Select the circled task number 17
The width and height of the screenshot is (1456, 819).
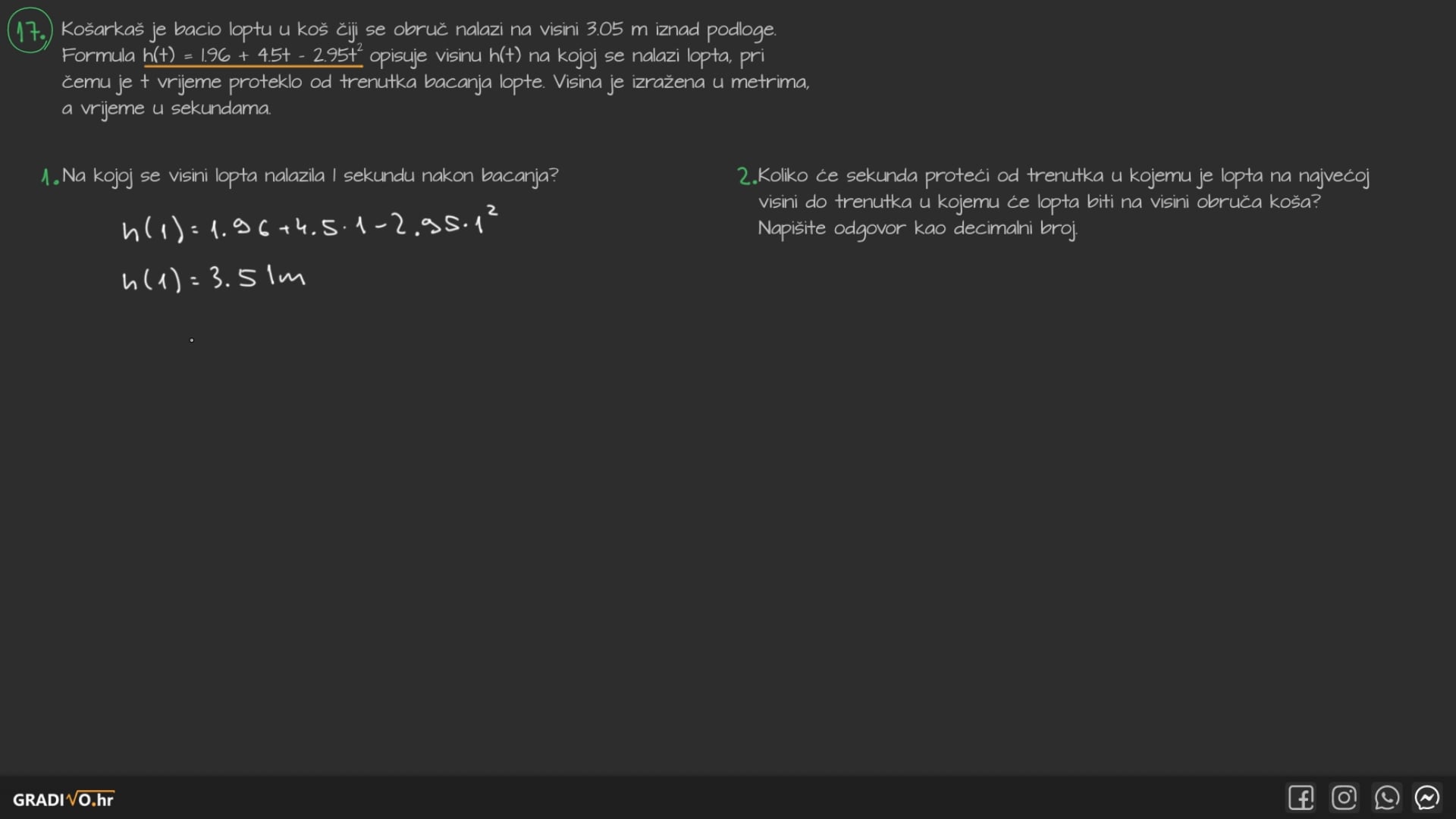pos(30,31)
